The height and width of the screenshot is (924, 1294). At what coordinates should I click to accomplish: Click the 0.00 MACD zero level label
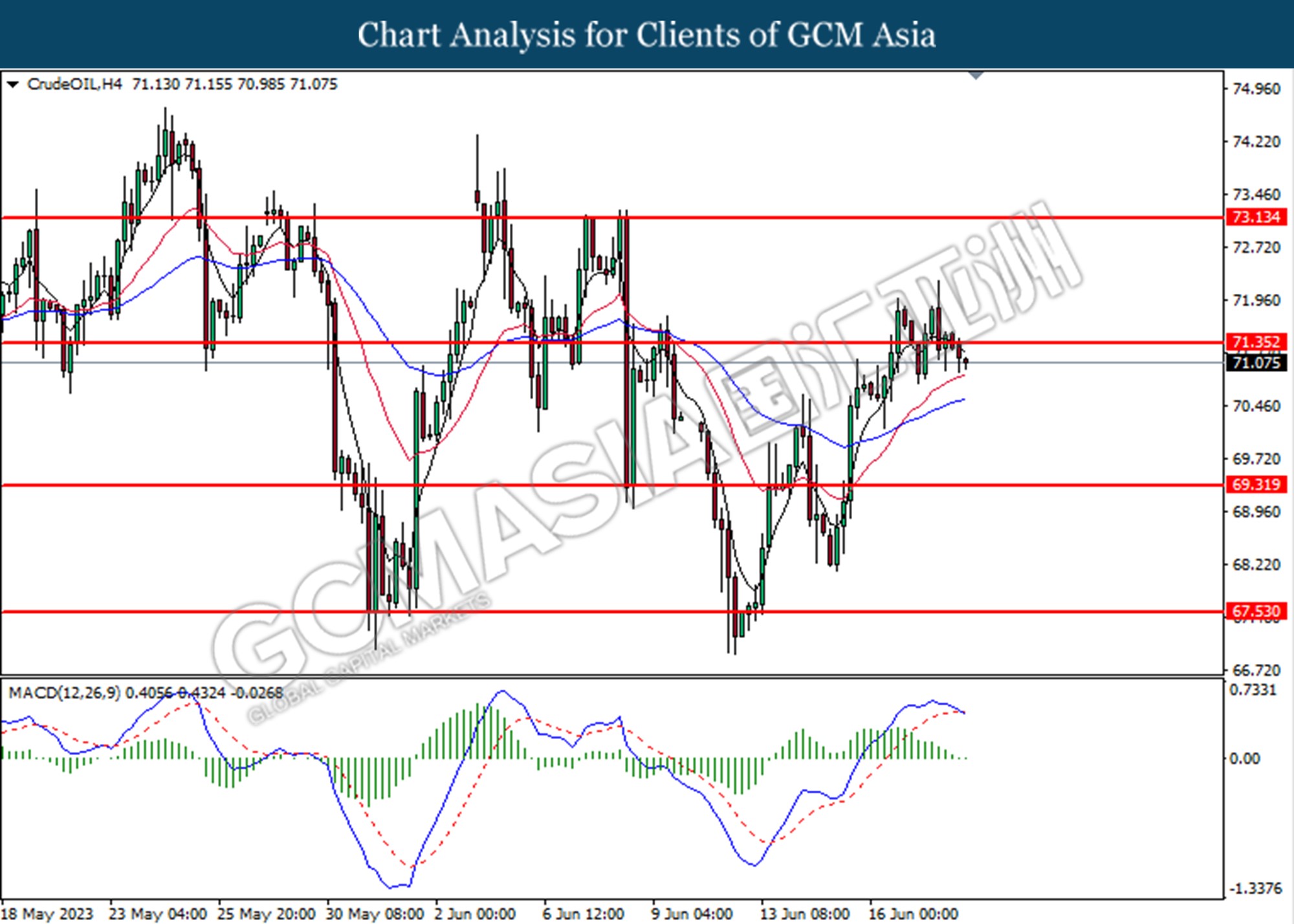pyautogui.click(x=1244, y=758)
